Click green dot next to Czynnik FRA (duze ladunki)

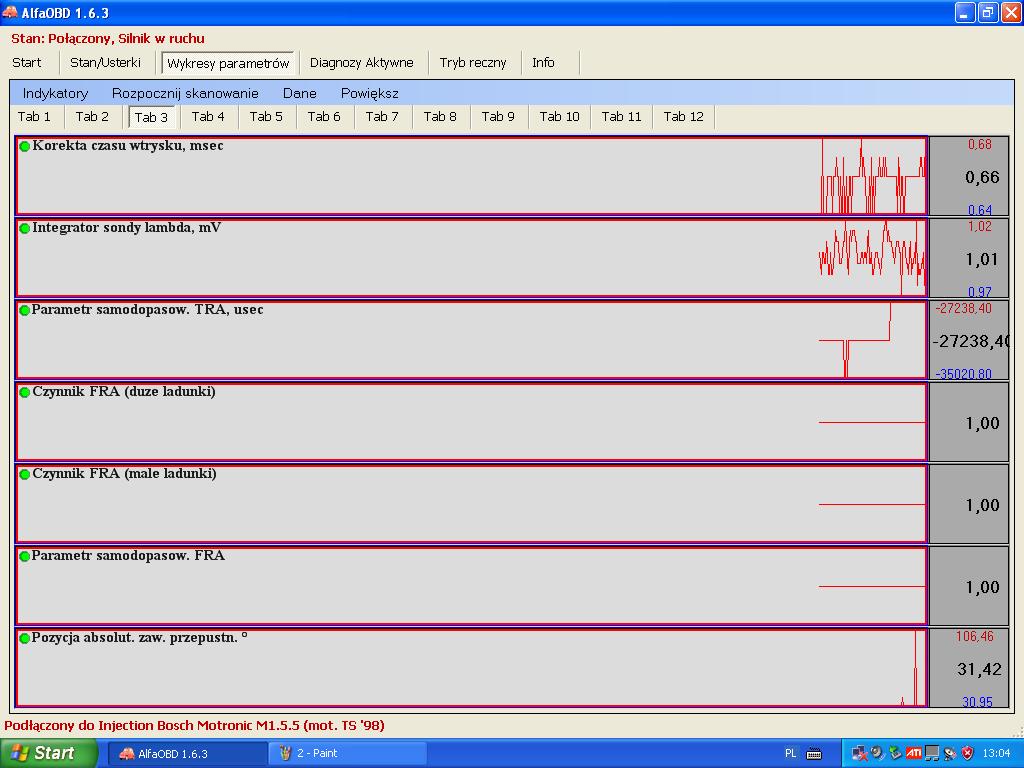25,392
